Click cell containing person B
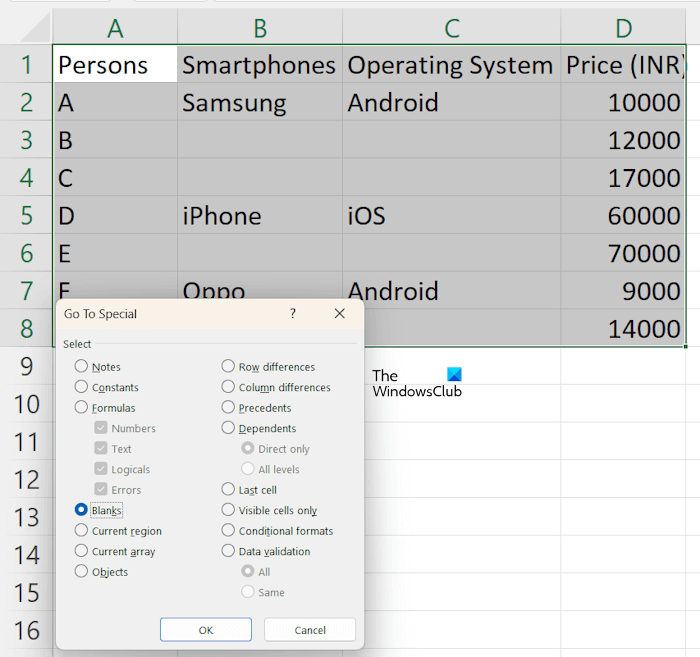The height and width of the screenshot is (657, 700). pyautogui.click(x=115, y=140)
